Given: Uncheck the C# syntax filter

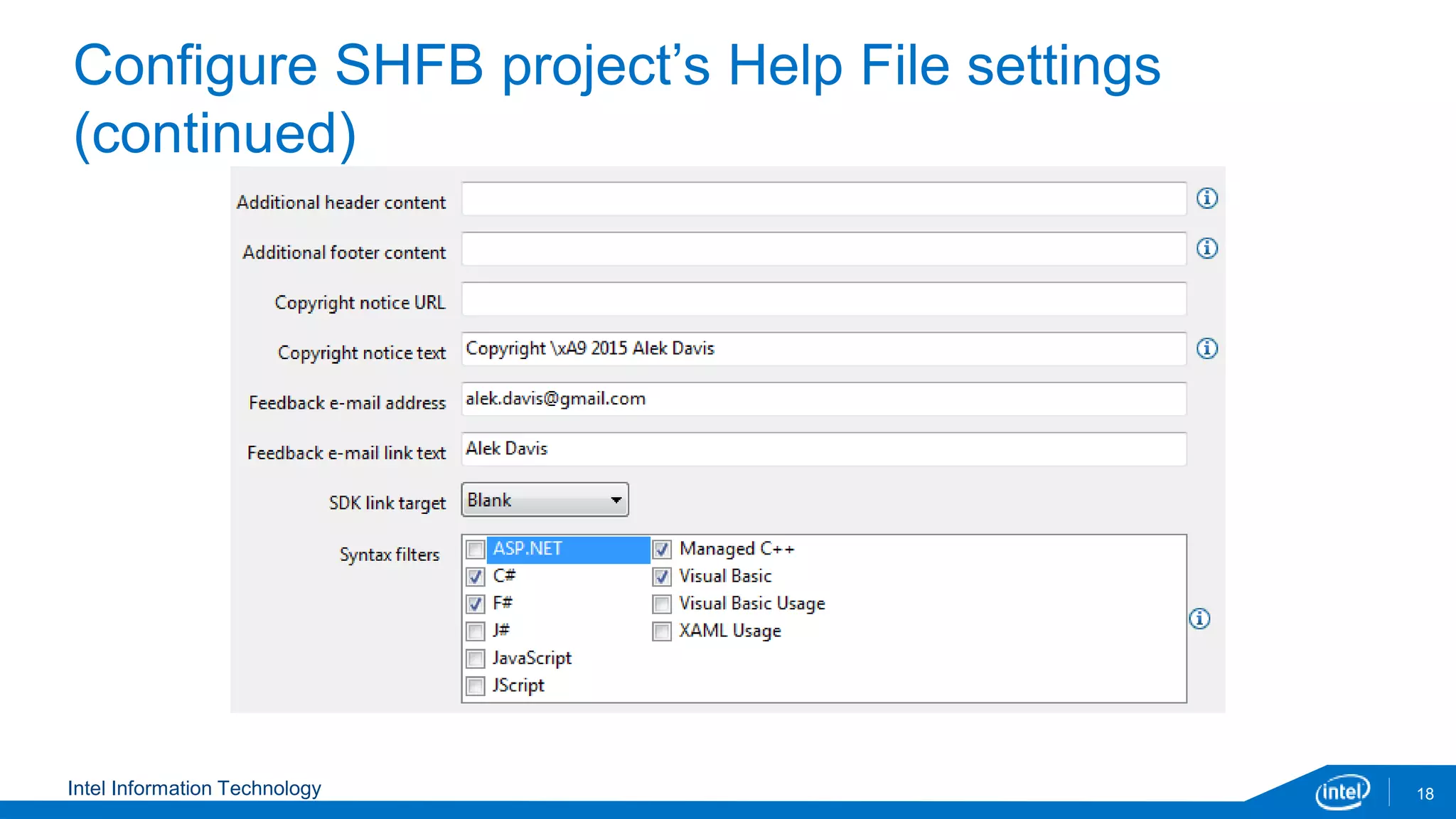Looking at the screenshot, I should [476, 577].
